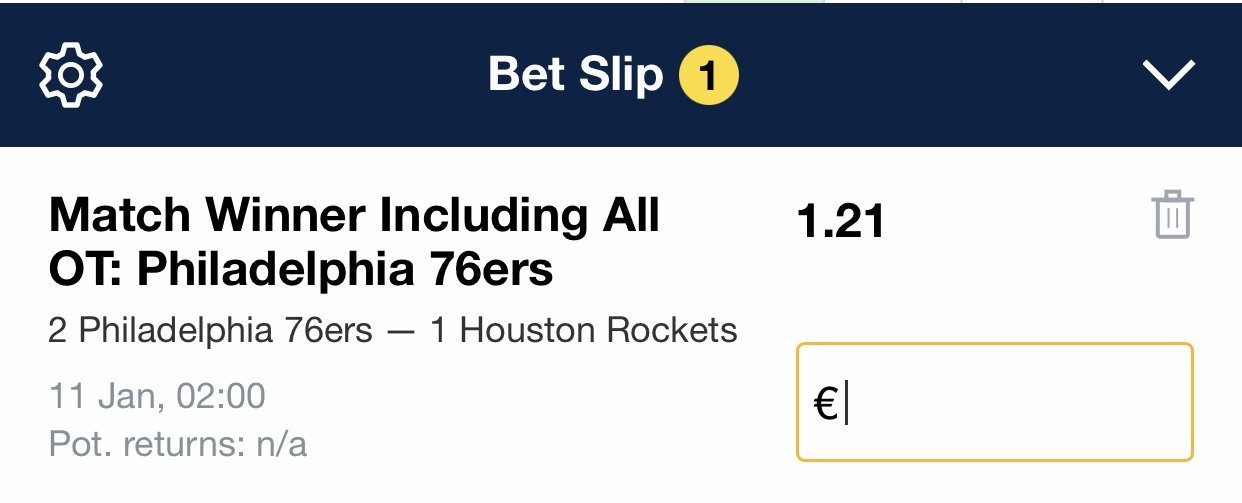Click the 11 Jan, 02:00 match time
Viewport: 1242px width, 503px height.
coord(157,397)
